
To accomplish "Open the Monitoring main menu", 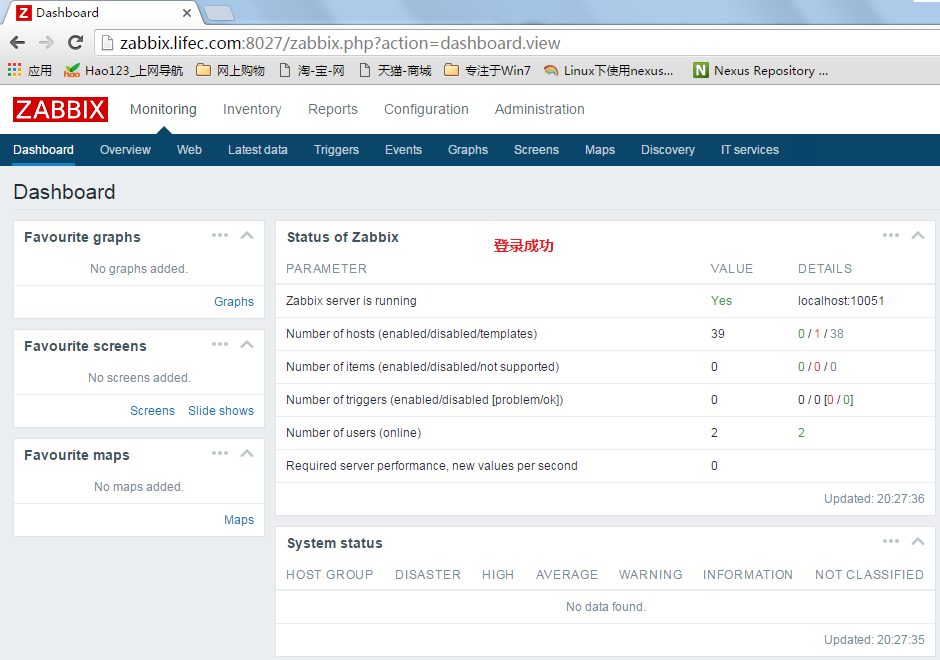I will pyautogui.click(x=163, y=109).
